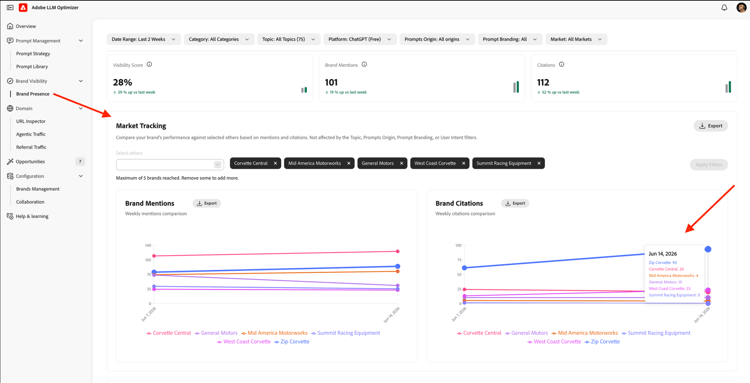
Task: Open Brands Management page
Action: pyautogui.click(x=38, y=189)
